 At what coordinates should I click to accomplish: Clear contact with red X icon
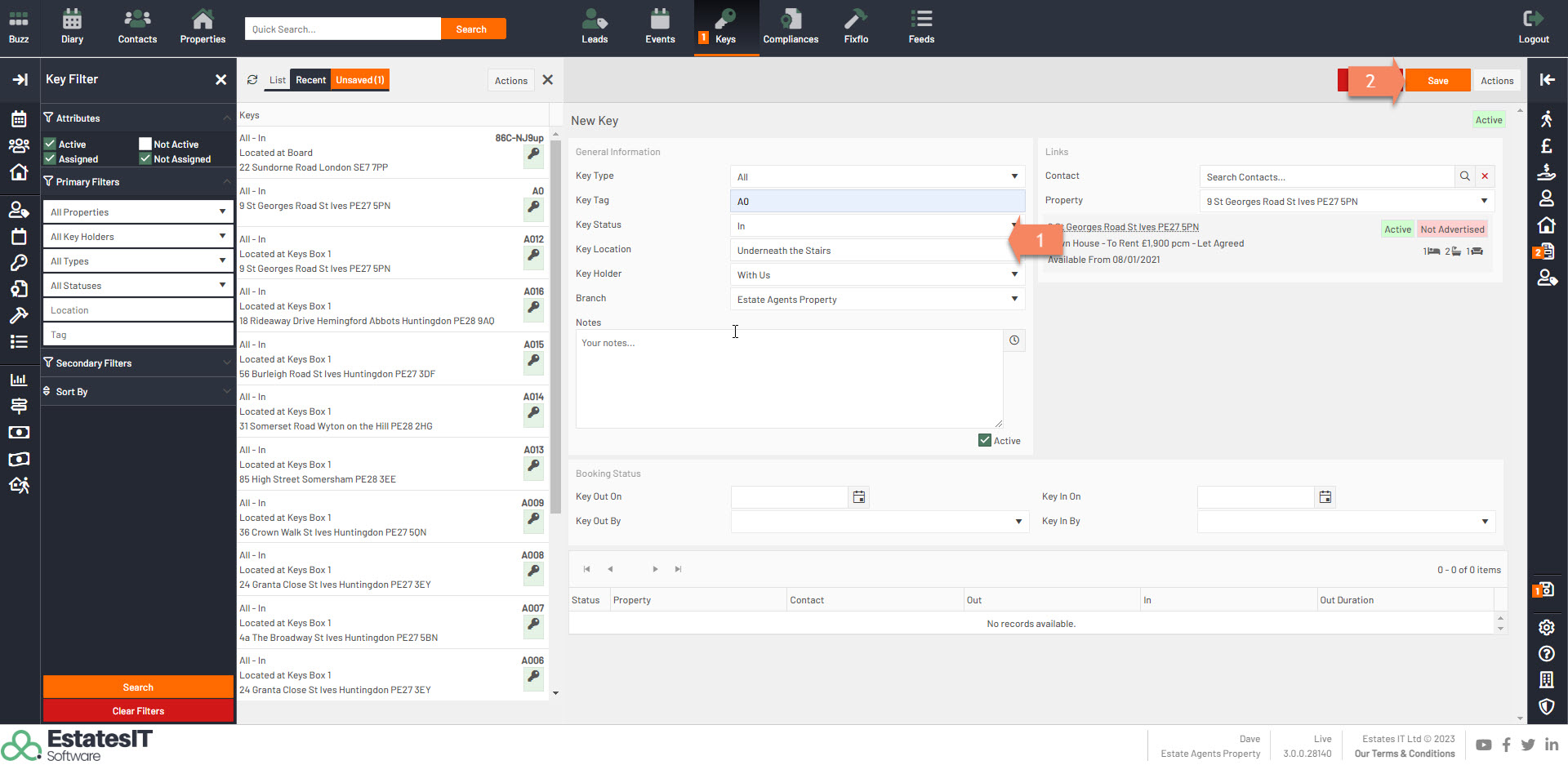(1485, 176)
